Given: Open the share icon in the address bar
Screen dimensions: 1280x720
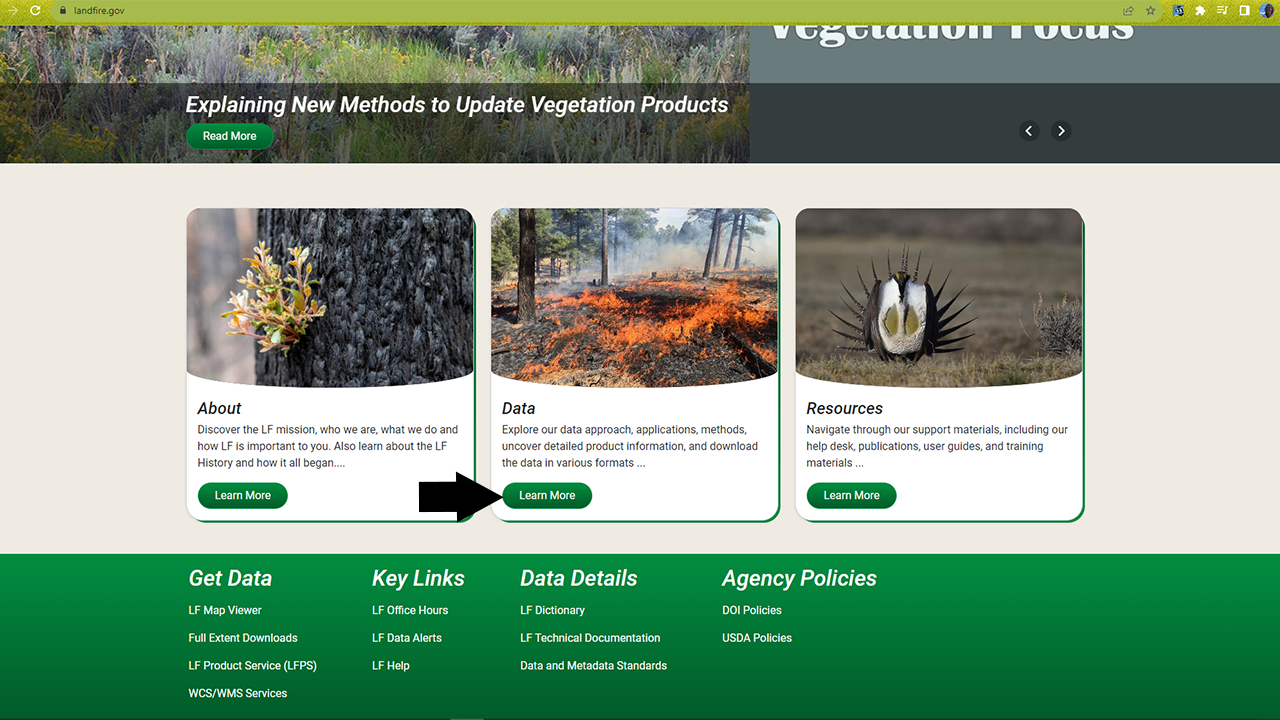Looking at the screenshot, I should pyautogui.click(x=1128, y=11).
